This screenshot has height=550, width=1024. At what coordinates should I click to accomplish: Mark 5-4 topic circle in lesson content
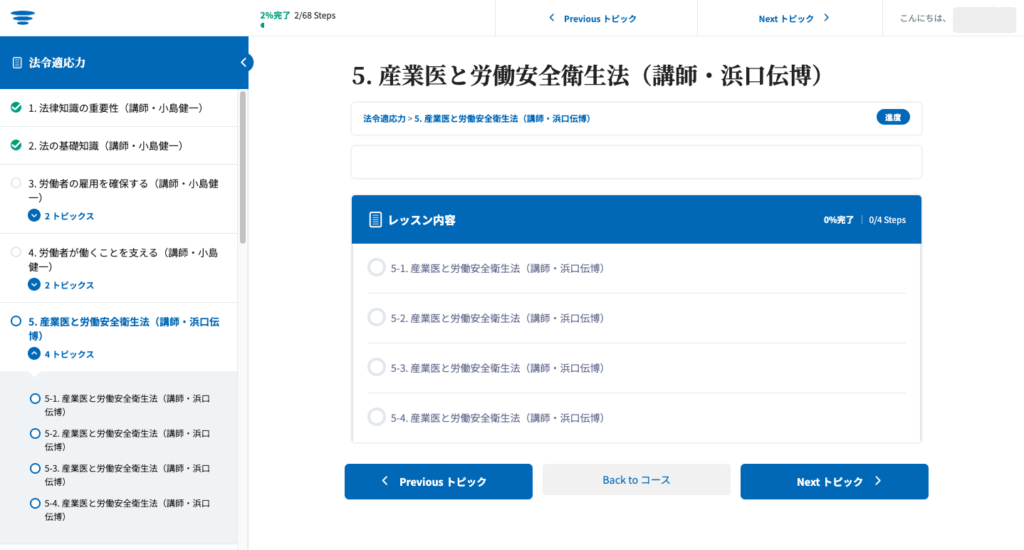pyautogui.click(x=376, y=417)
